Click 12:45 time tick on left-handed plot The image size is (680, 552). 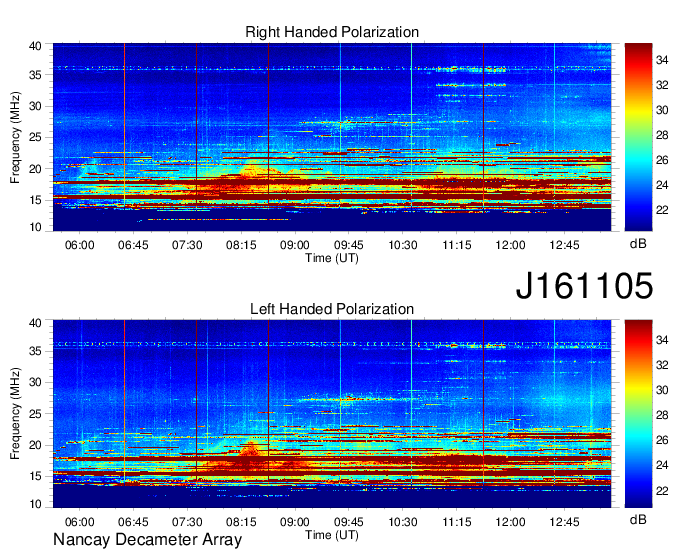(x=564, y=522)
